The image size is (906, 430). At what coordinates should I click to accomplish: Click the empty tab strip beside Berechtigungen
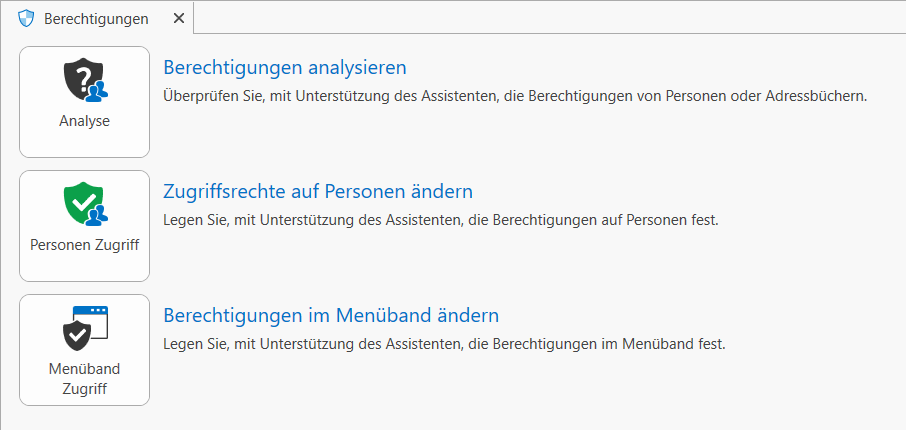click(549, 17)
